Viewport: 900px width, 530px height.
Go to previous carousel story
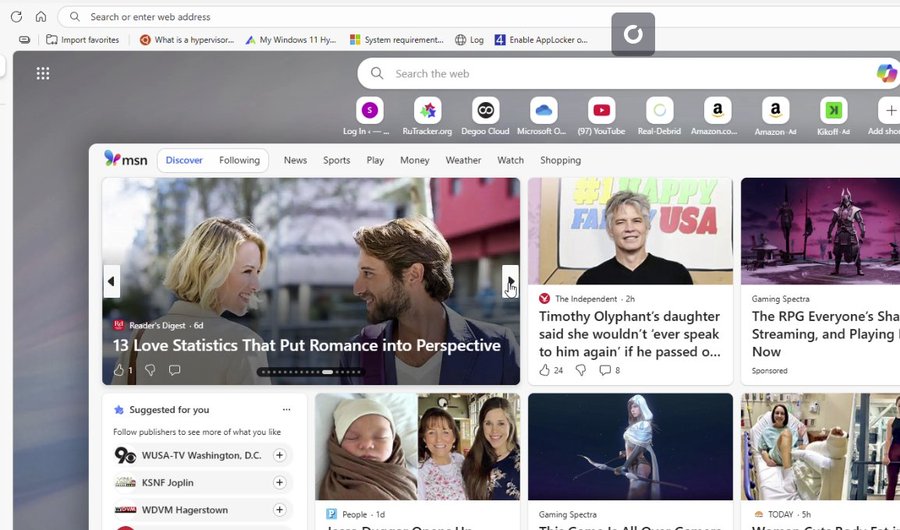click(x=111, y=281)
